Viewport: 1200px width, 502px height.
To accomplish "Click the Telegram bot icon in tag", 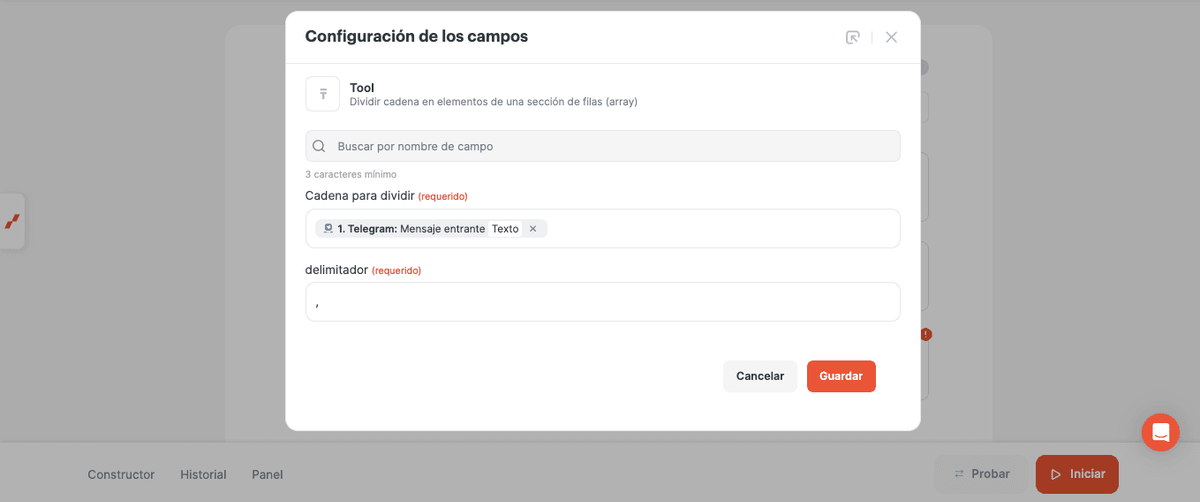I will (x=328, y=229).
